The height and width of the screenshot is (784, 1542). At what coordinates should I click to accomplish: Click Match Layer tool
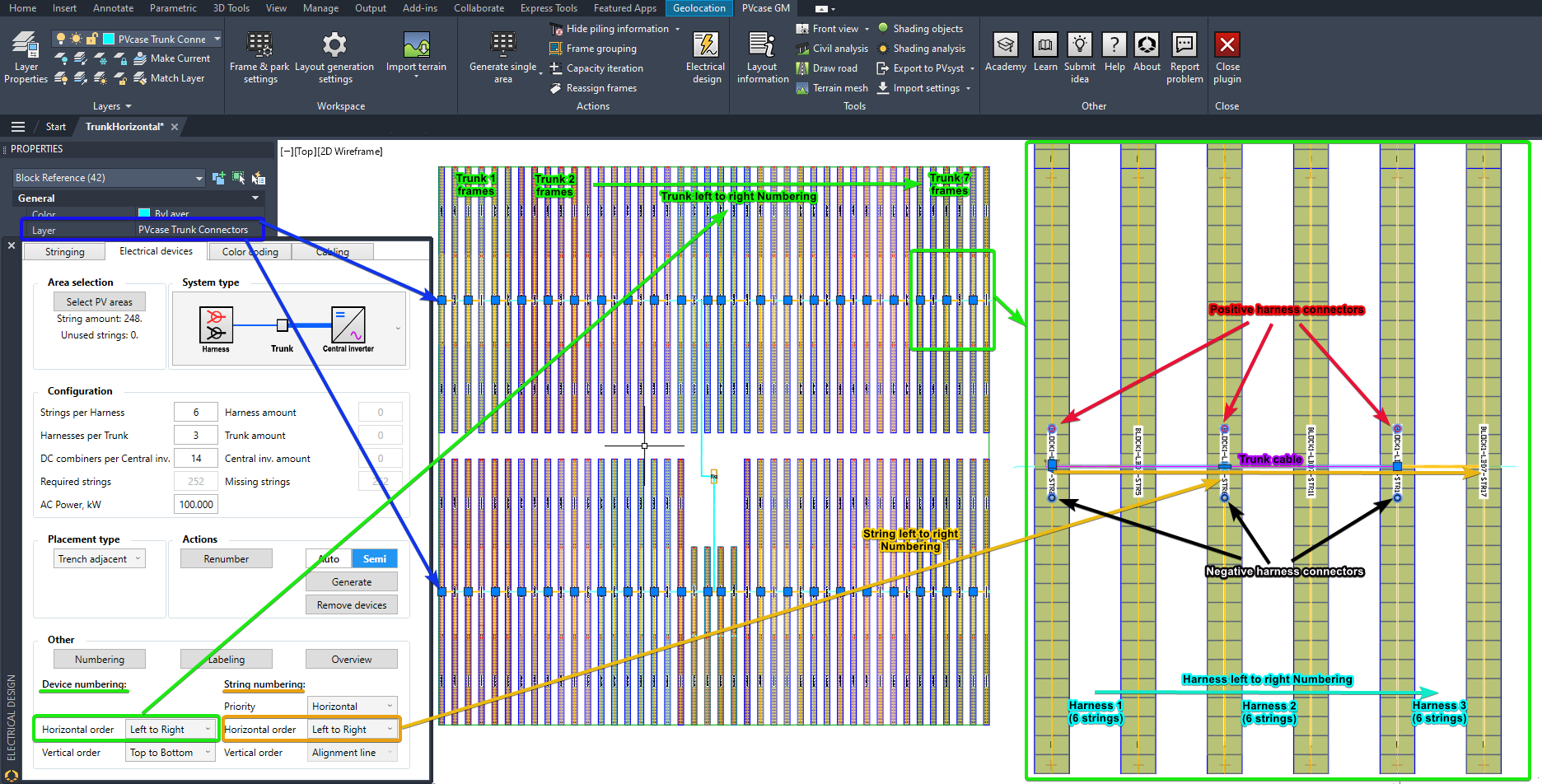[x=169, y=78]
